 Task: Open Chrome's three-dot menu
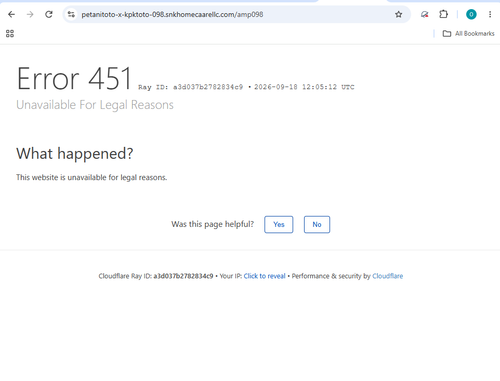coord(490,14)
